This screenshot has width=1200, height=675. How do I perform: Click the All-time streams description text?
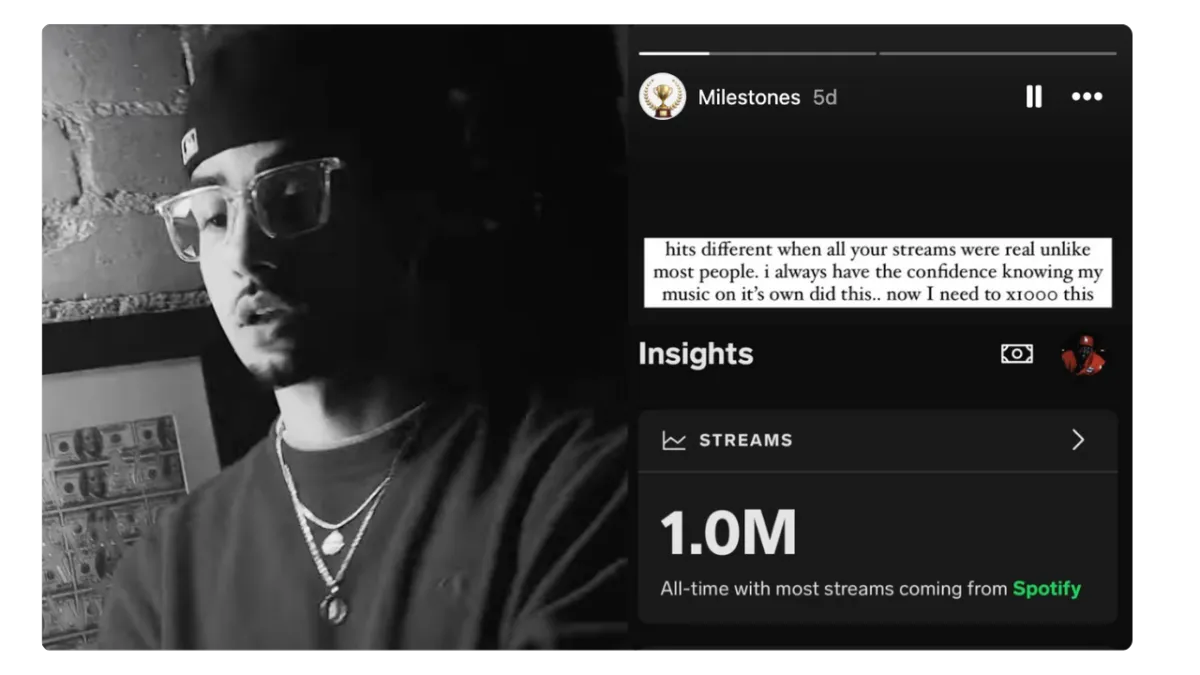point(870,589)
